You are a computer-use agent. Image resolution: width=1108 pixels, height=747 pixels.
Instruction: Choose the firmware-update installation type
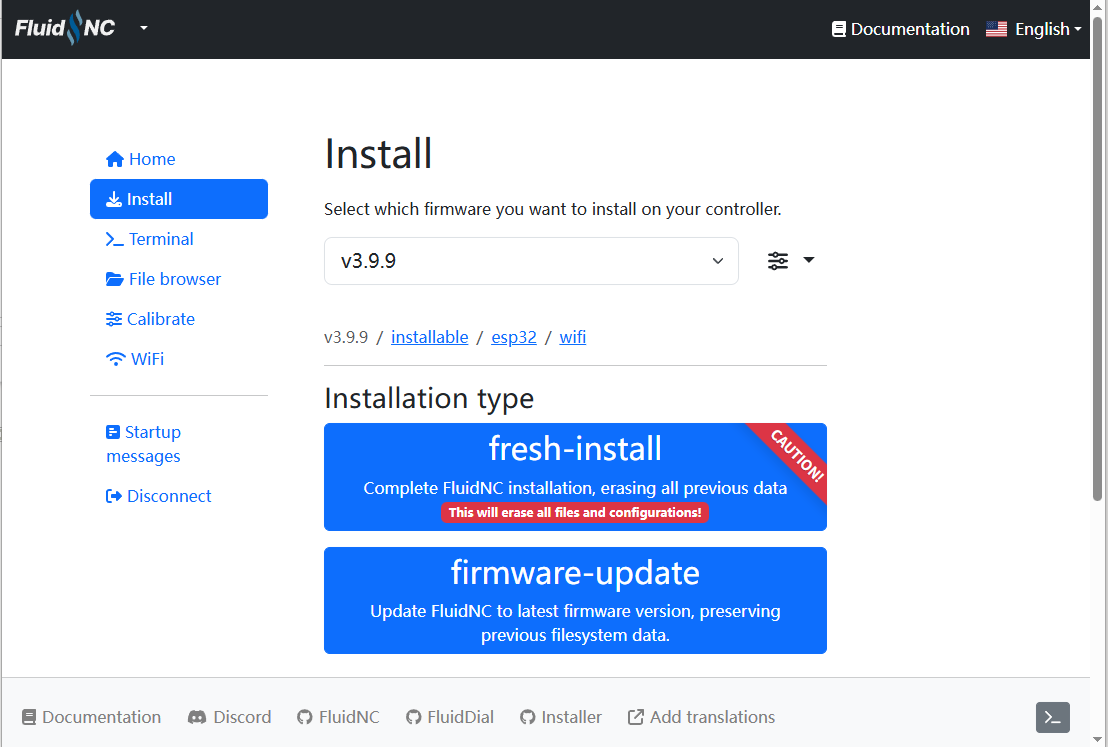click(575, 601)
